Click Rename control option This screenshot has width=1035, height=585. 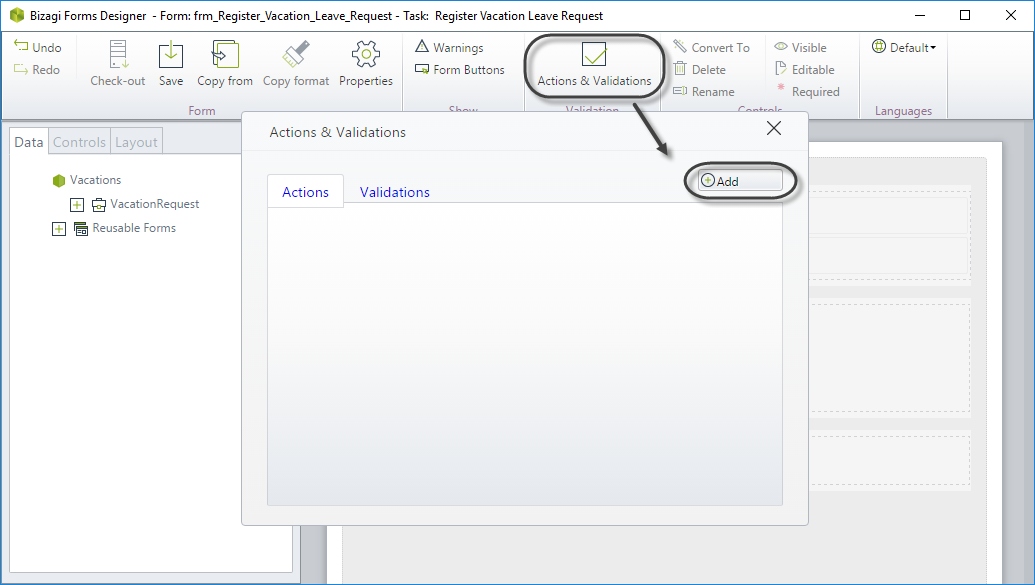click(x=704, y=91)
